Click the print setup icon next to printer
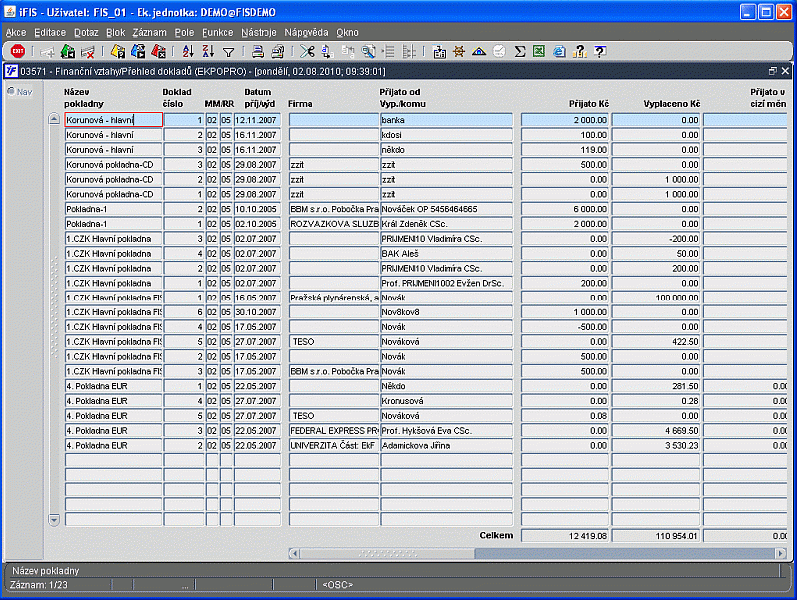Image resolution: width=797 pixels, height=600 pixels. pos(278,51)
